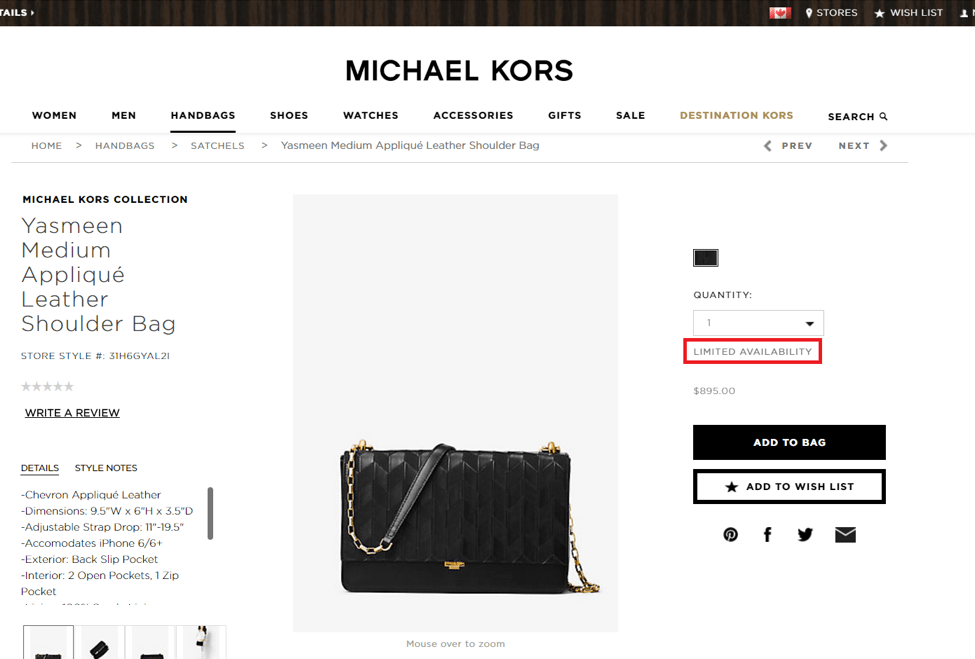This screenshot has width=975, height=659.
Task: Share product on Pinterest
Action: (731, 535)
